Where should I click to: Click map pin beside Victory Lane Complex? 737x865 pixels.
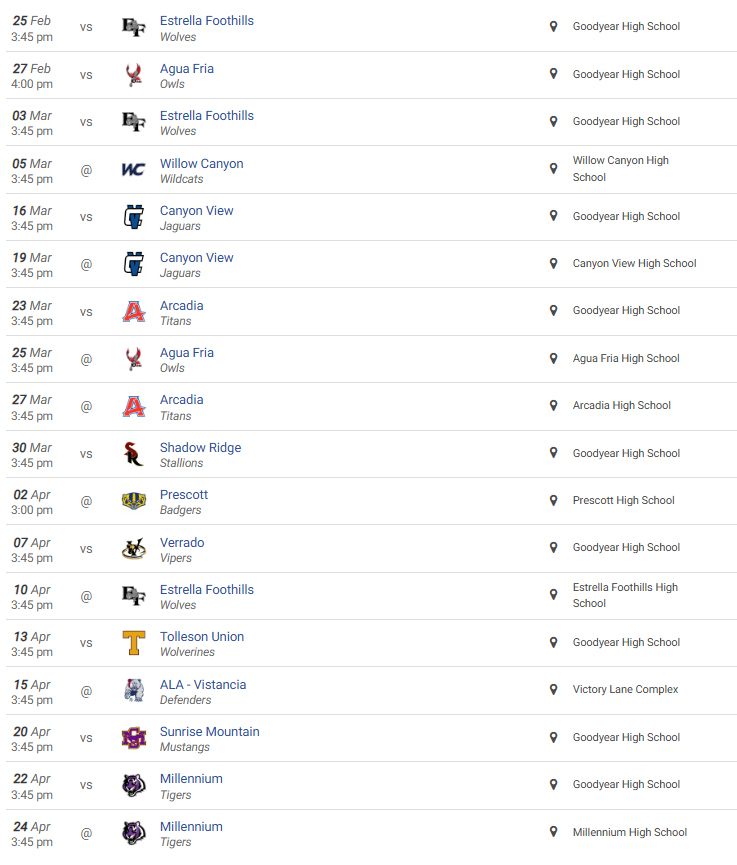[x=553, y=690]
